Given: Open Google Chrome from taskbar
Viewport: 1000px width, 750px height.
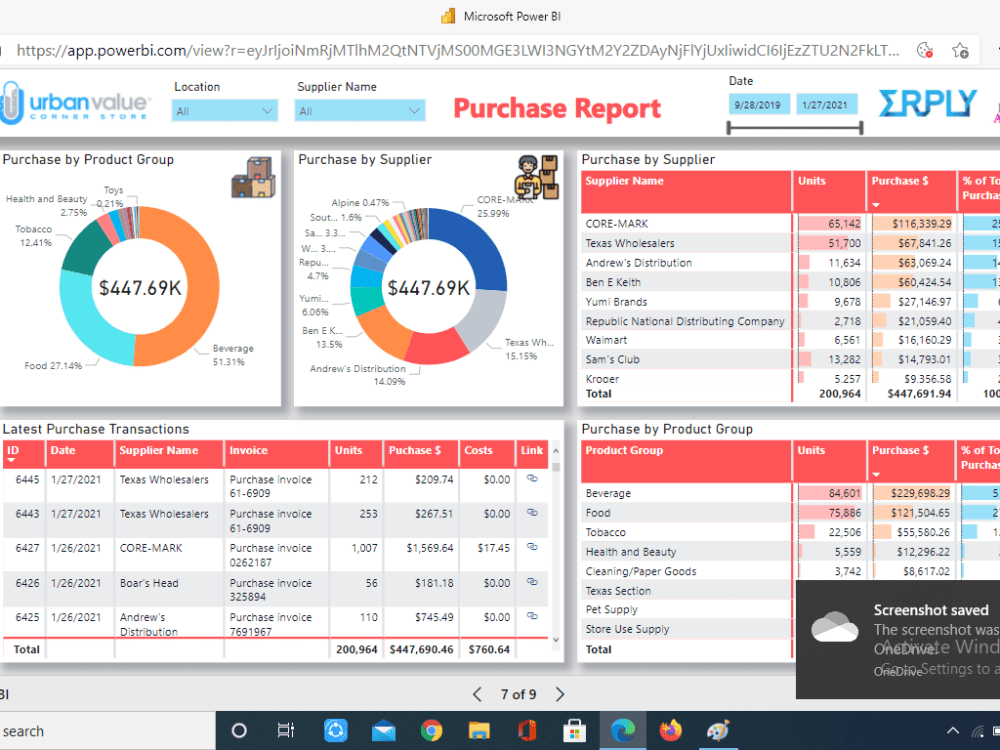Looking at the screenshot, I should coord(432,731).
